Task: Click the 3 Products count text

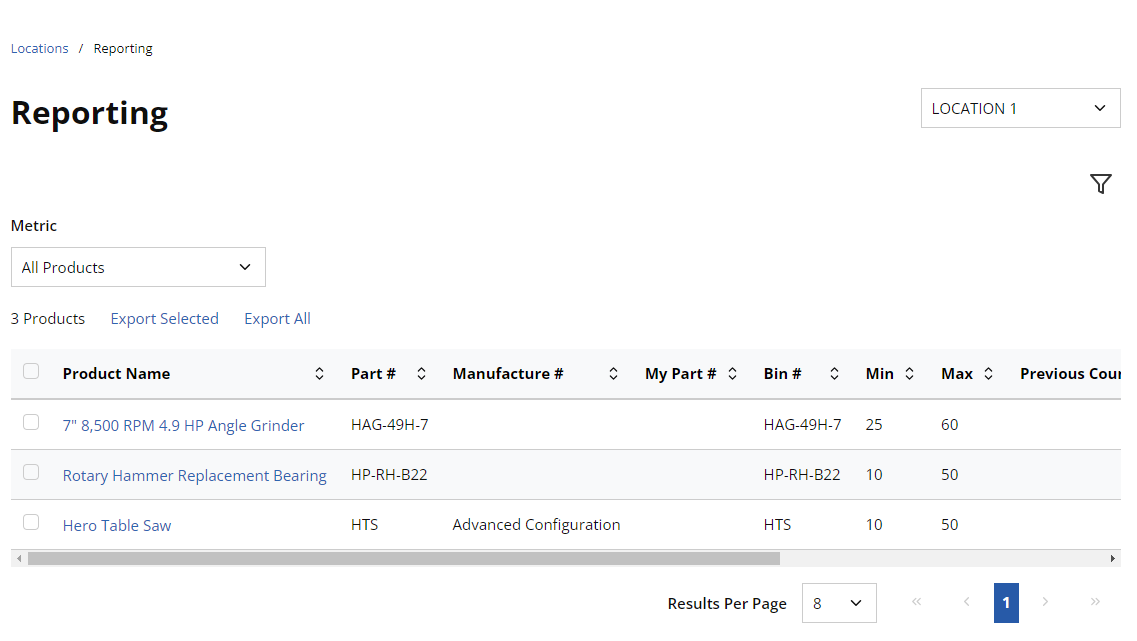Action: point(48,319)
